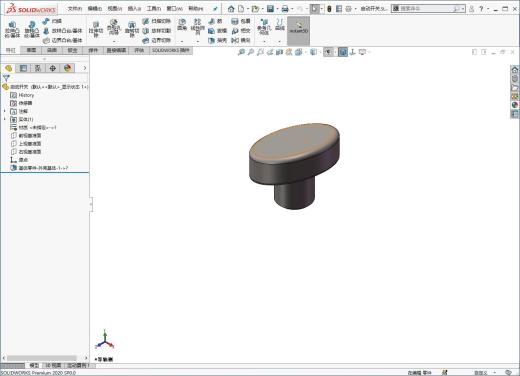Click the Rebuild traffic-light icon
This screenshot has height=376, width=520.
click(329, 9)
